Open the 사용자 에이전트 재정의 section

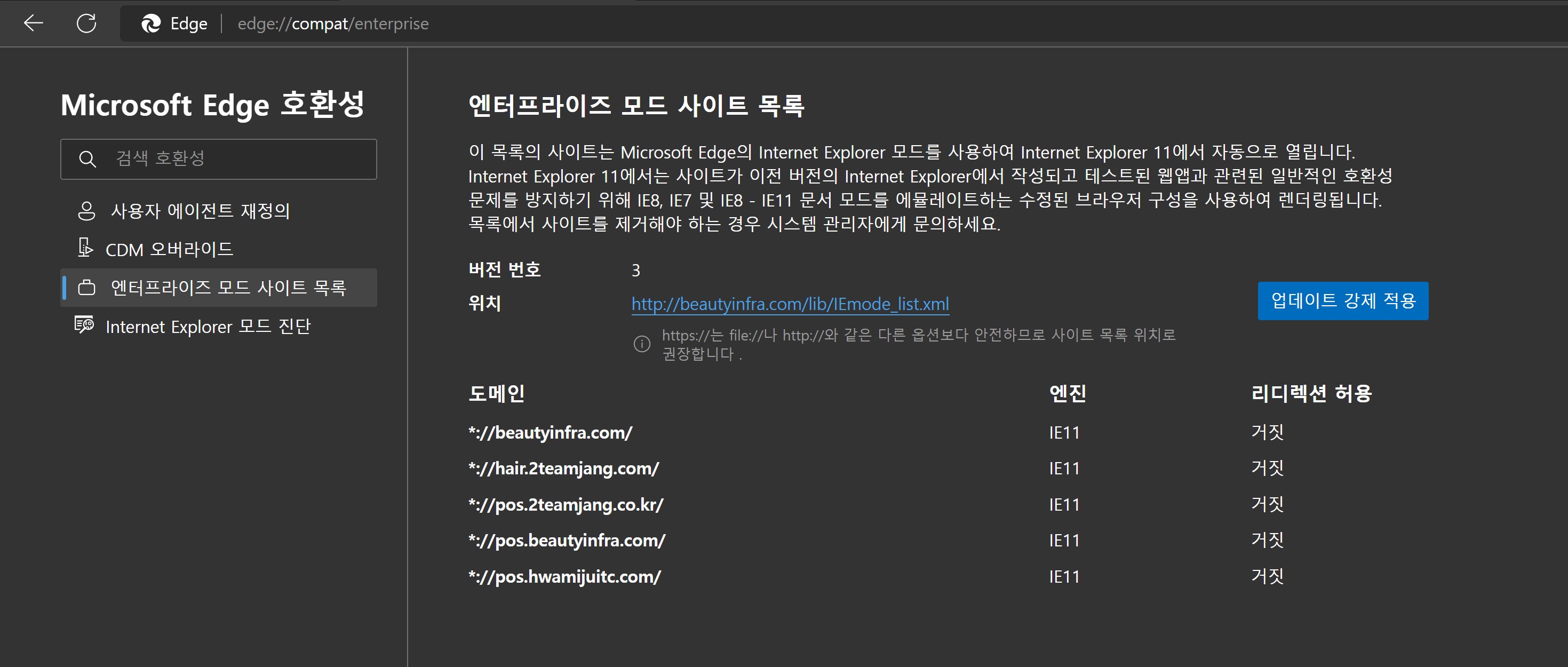[219, 211]
